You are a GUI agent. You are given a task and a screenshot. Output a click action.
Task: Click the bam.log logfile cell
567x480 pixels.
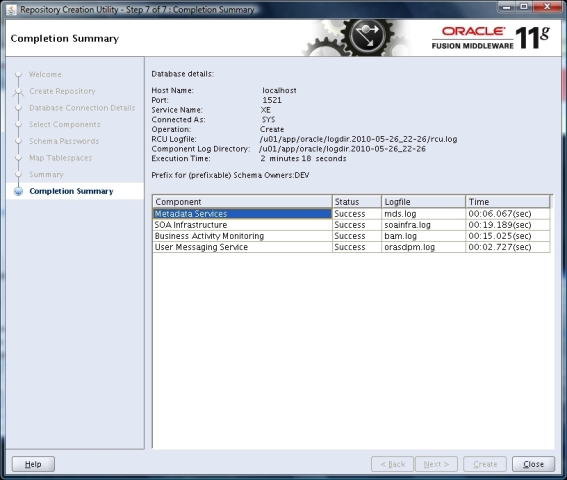tap(423, 236)
